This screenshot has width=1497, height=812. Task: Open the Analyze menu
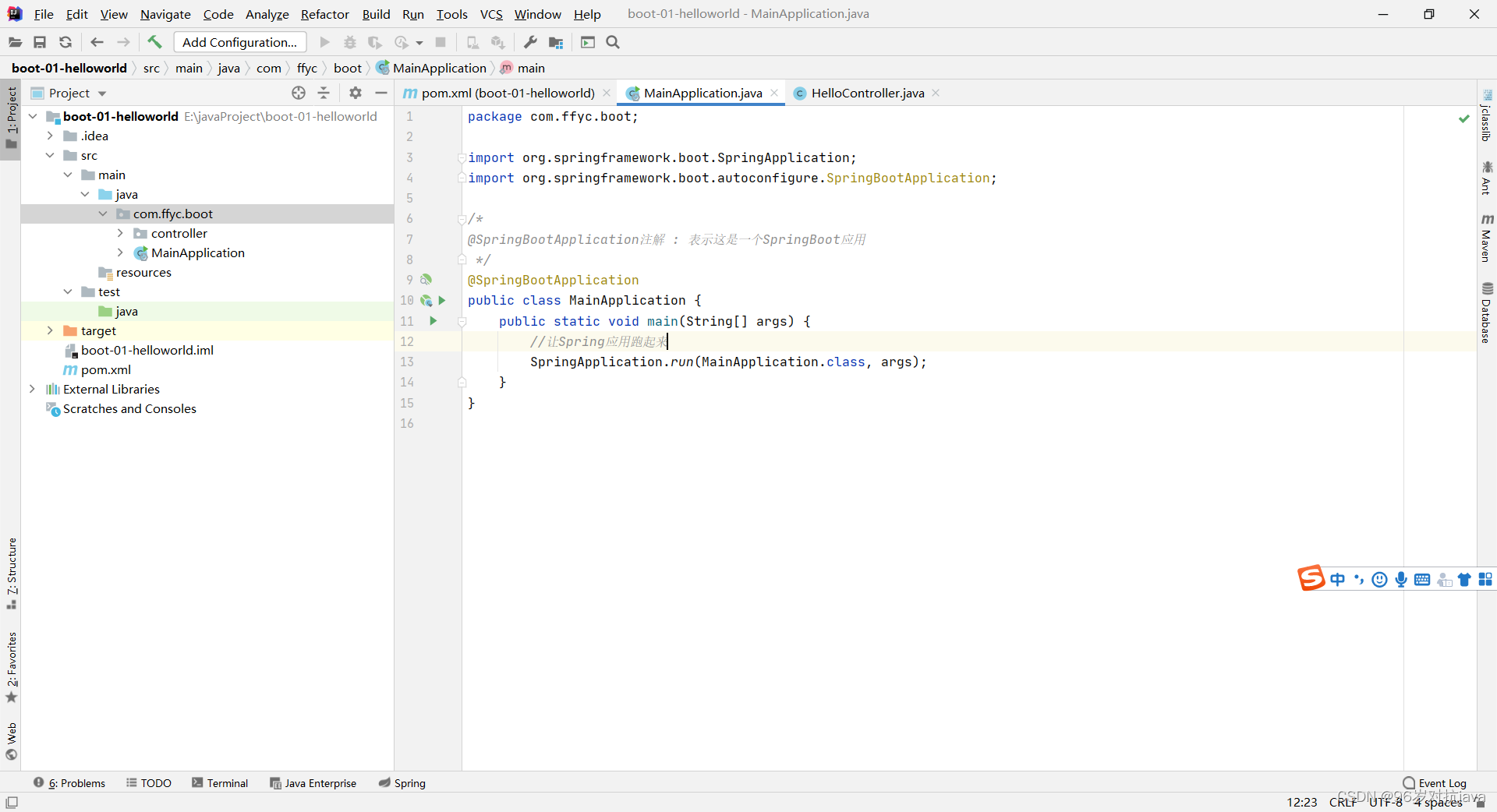(267, 14)
